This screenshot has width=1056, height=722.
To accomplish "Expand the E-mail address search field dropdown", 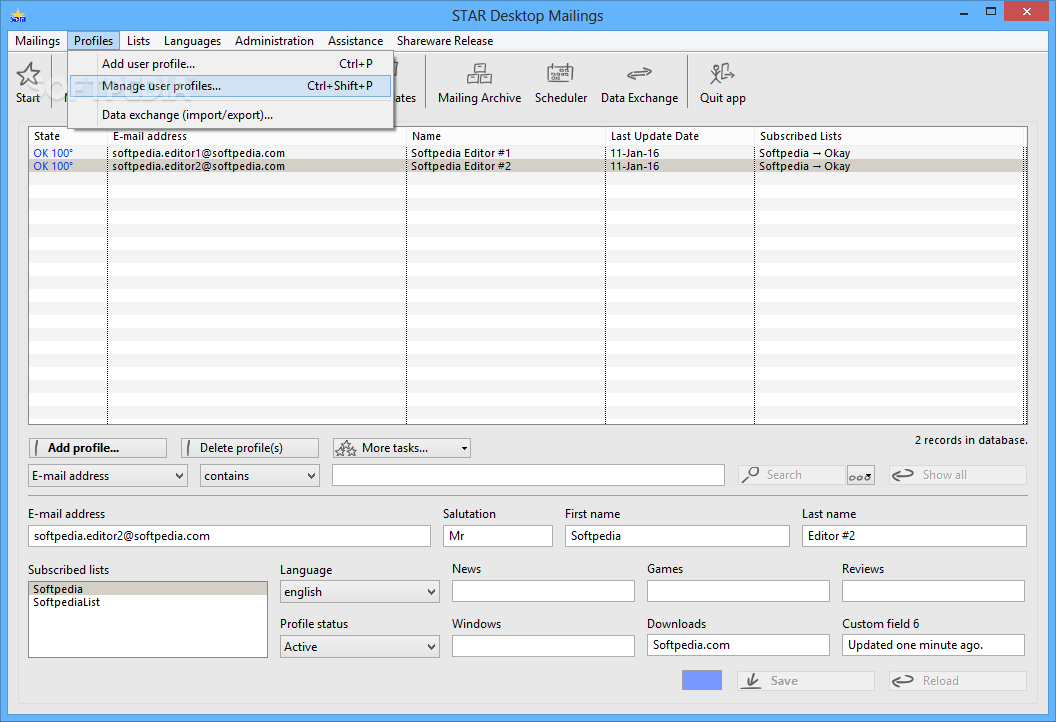I will tap(108, 475).
